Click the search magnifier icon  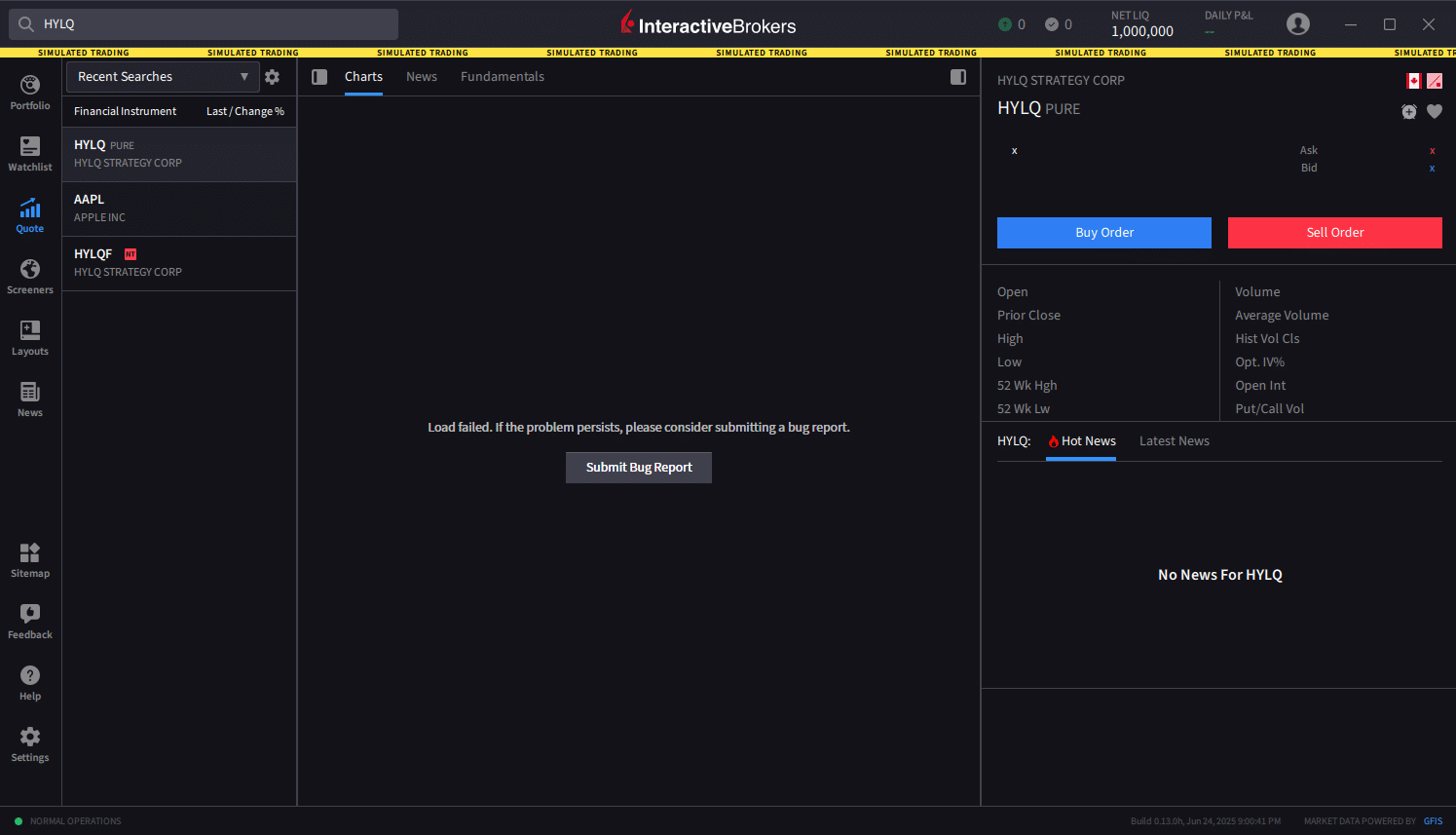pos(26,24)
